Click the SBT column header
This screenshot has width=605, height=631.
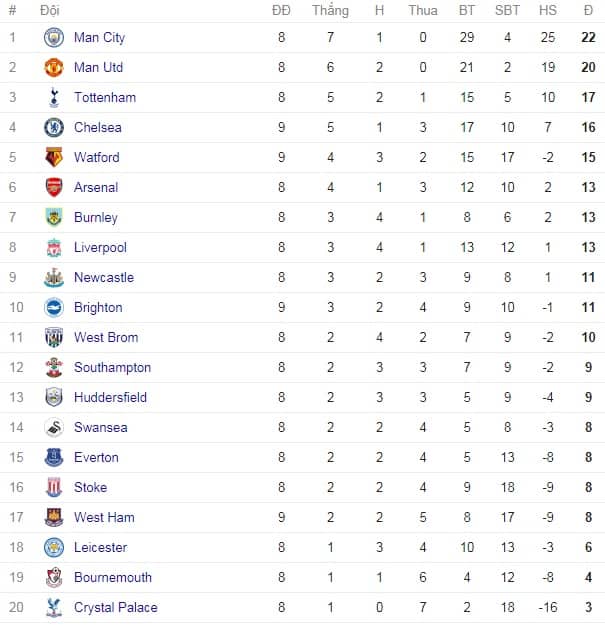coord(507,10)
